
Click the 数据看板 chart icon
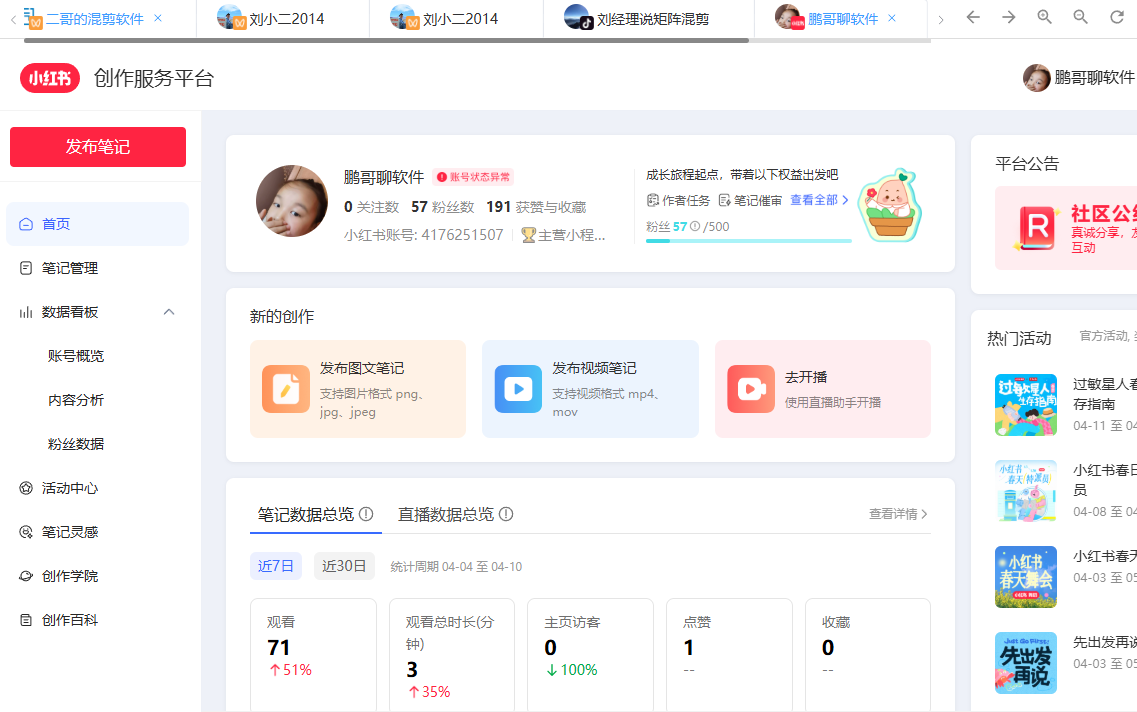[x=26, y=311]
